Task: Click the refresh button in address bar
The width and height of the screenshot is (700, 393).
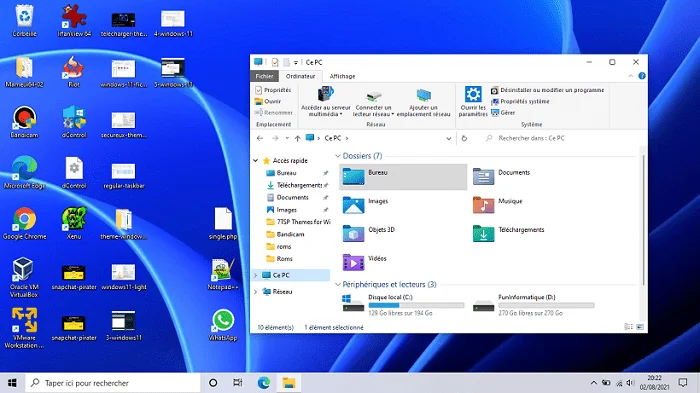Action: click(x=464, y=138)
